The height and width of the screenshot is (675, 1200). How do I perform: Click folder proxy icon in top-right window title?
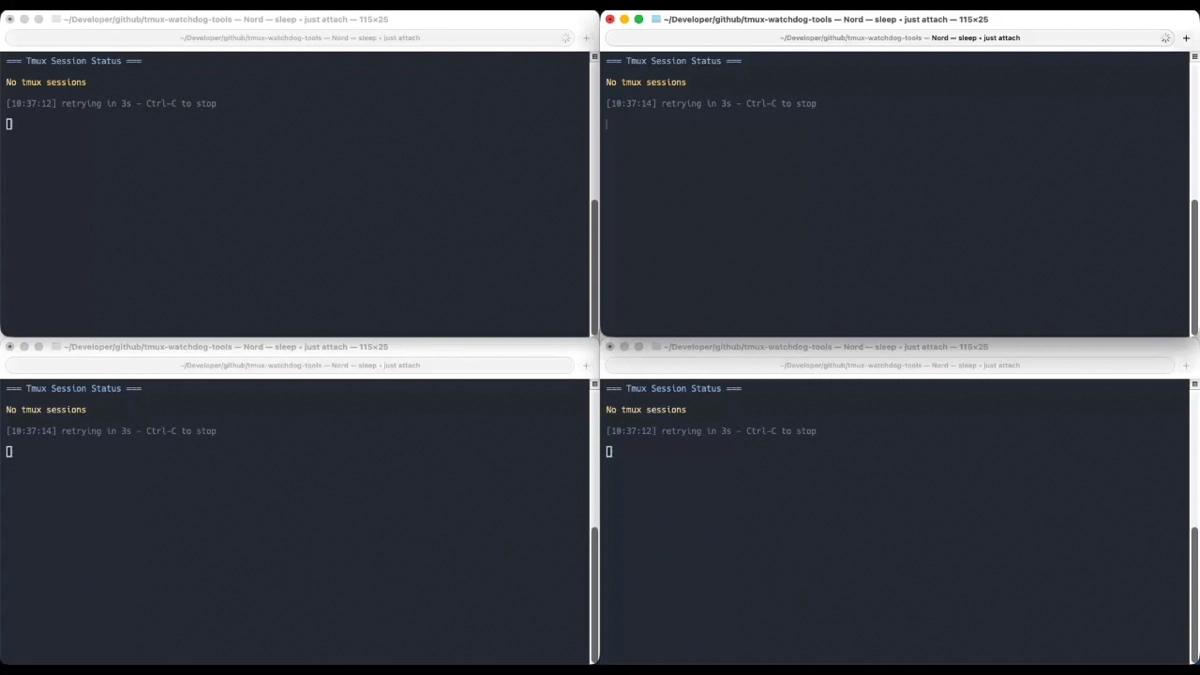[656, 19]
